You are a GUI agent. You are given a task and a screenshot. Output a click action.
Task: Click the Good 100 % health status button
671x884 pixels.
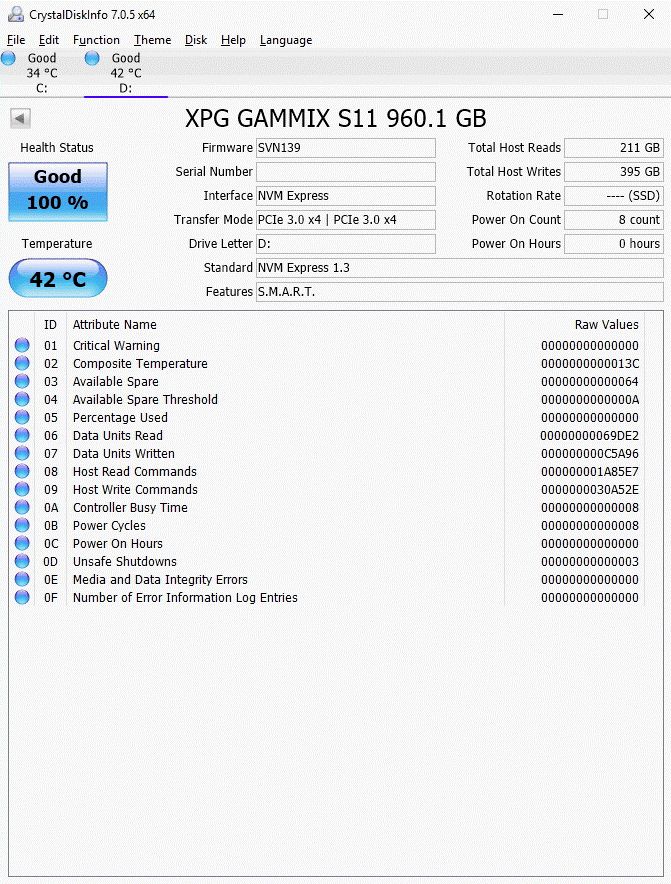click(58, 192)
